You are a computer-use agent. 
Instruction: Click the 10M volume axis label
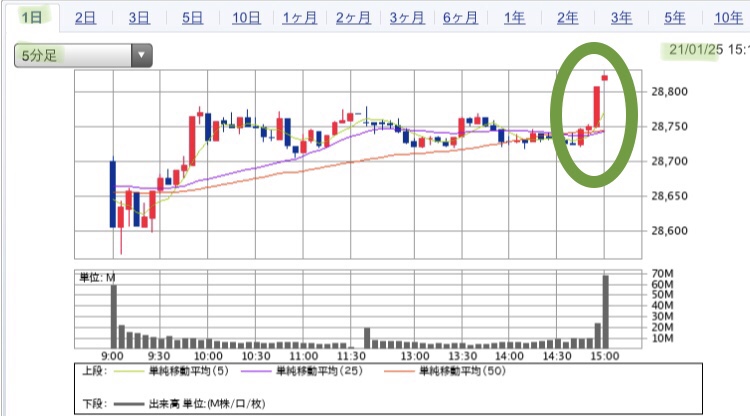[662, 339]
